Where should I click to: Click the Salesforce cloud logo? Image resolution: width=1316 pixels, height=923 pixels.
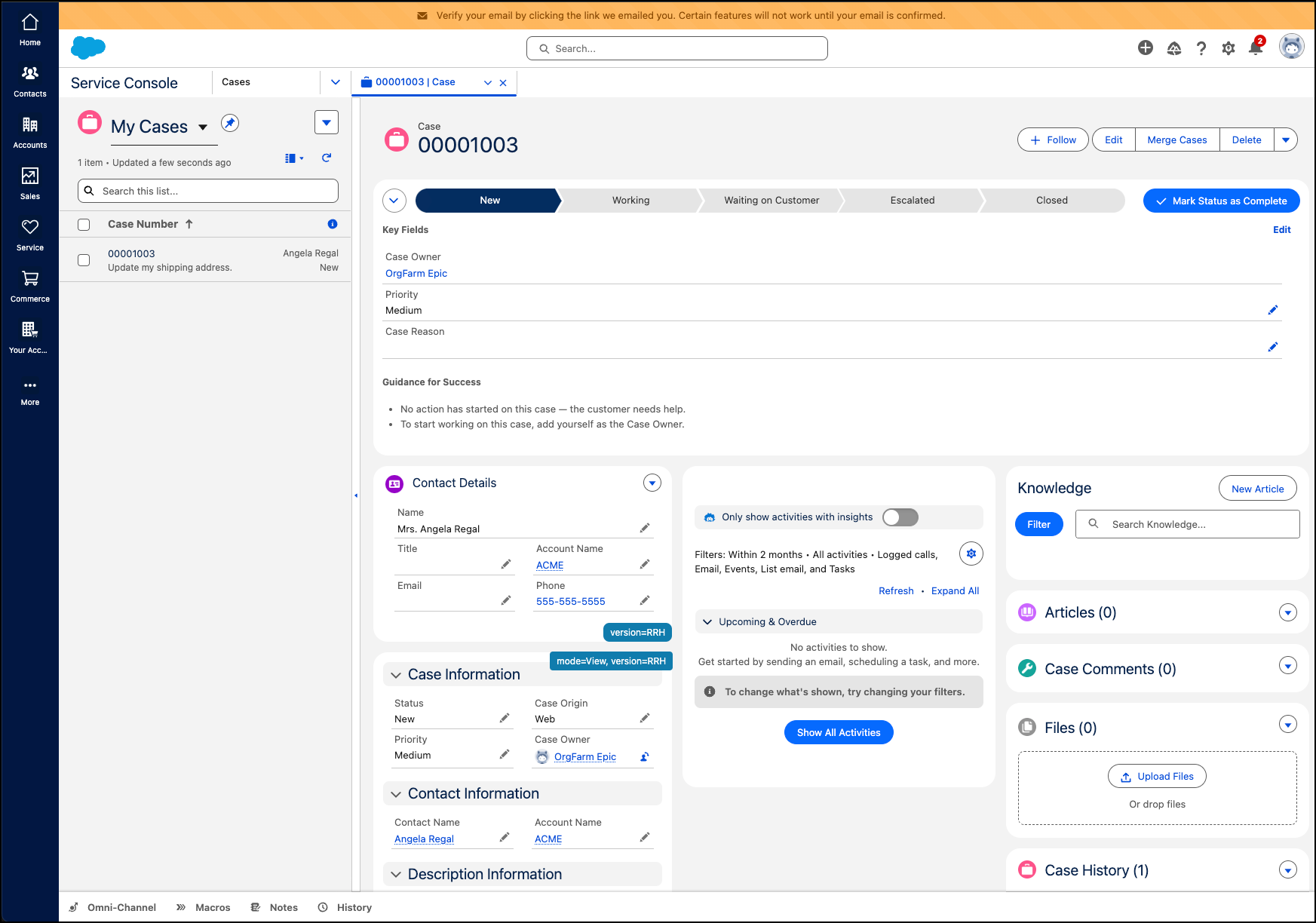point(88,48)
